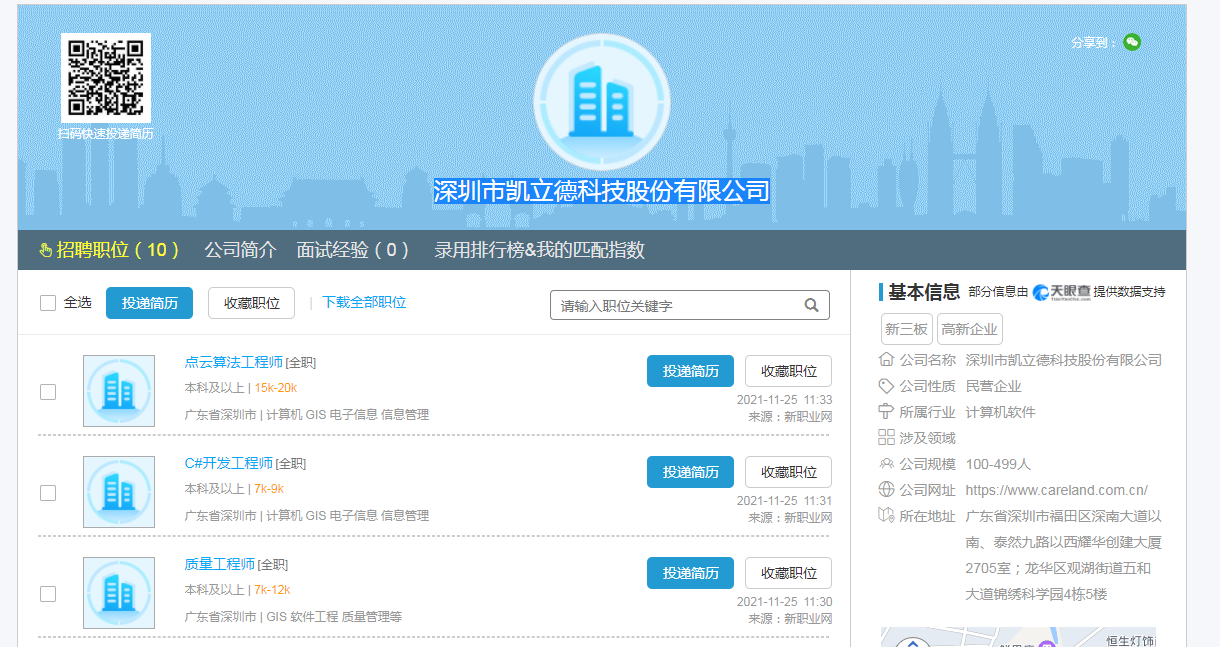The width and height of the screenshot is (1220, 647).
Task: Click the logo thumbnail beside 质量工程师
Action: (x=119, y=593)
